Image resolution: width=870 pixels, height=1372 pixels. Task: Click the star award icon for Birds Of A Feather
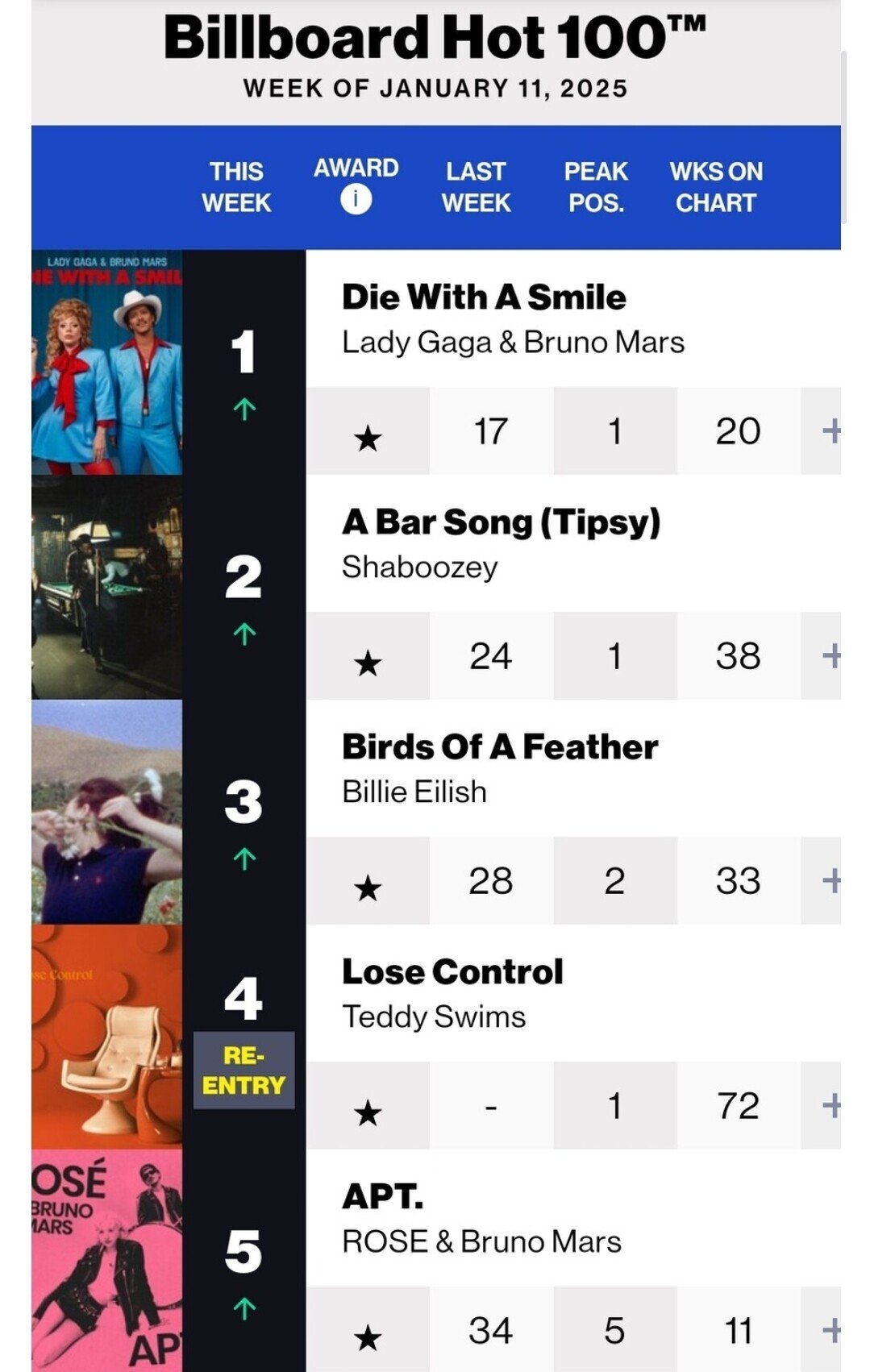click(x=368, y=888)
